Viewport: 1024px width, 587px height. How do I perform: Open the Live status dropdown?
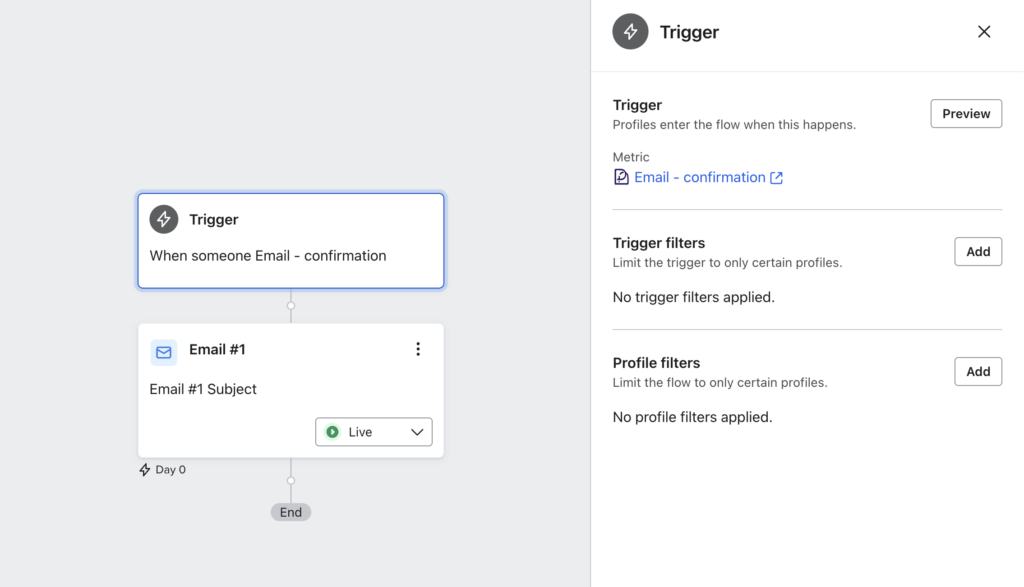tap(373, 432)
